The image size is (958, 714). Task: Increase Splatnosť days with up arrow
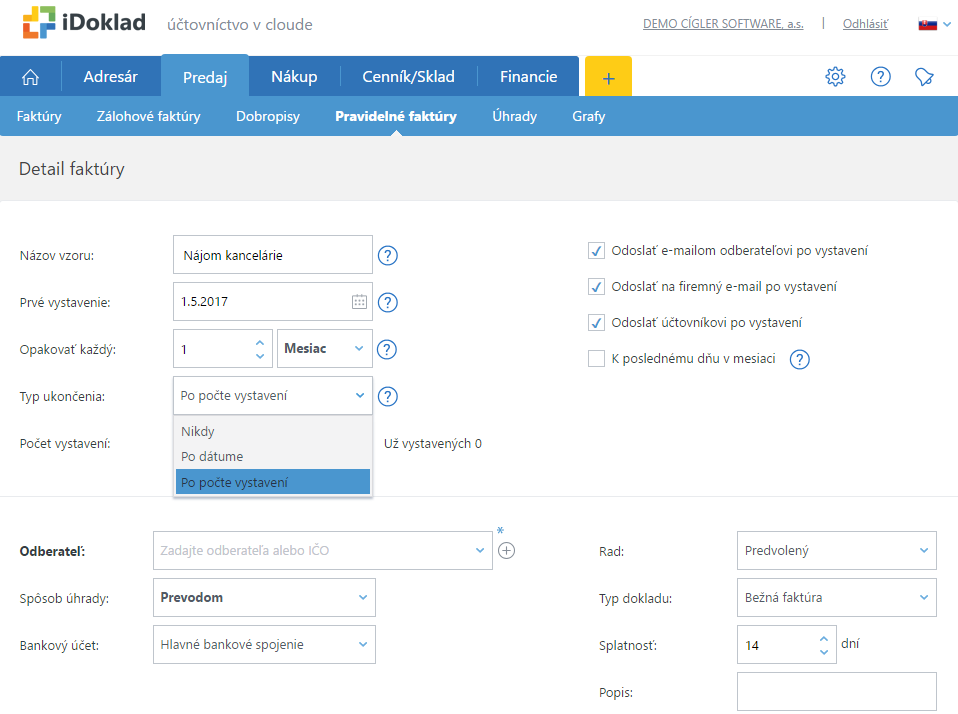click(823, 638)
